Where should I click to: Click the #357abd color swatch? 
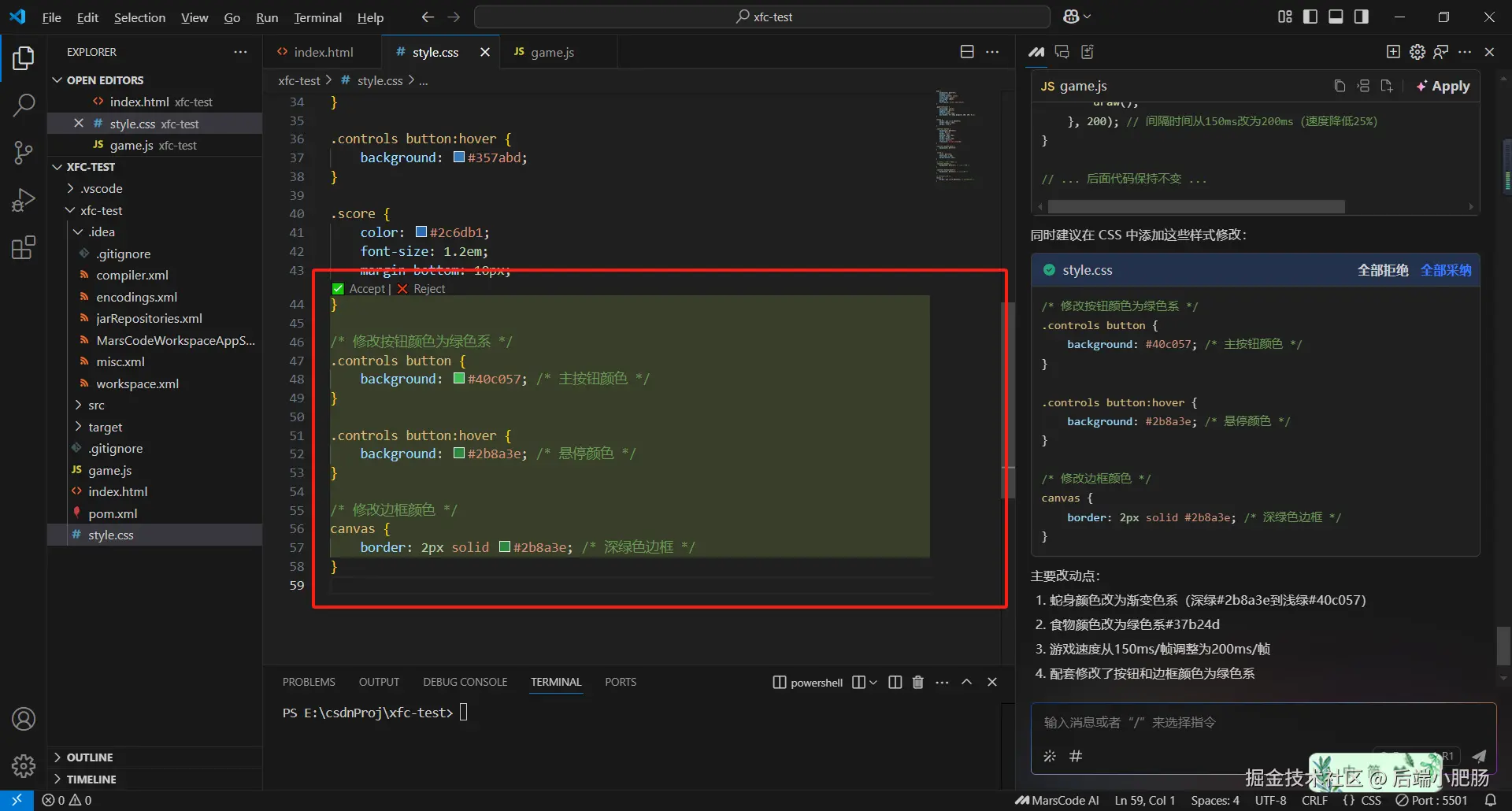459,157
